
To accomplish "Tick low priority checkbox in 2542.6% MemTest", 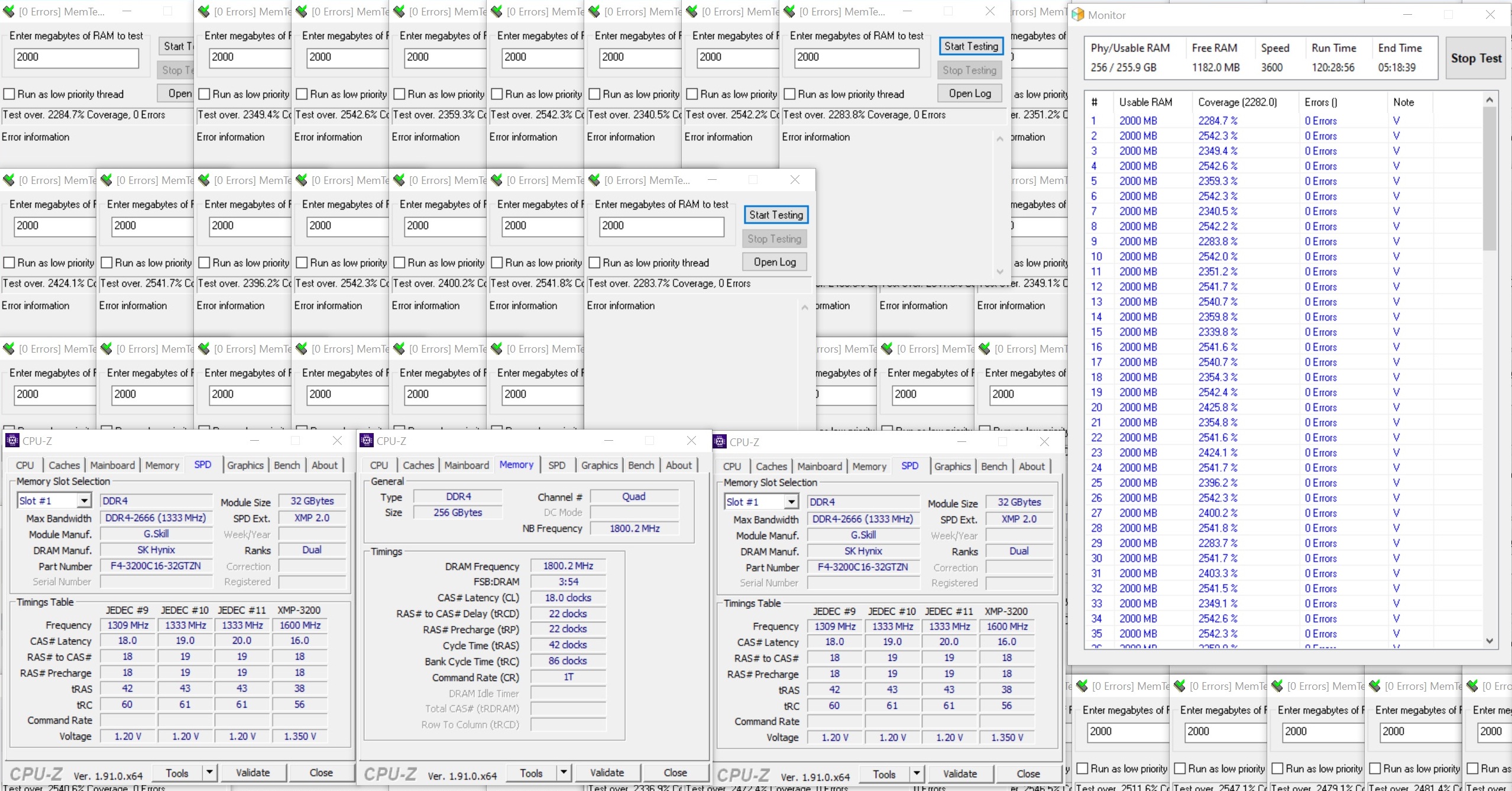I will [302, 94].
